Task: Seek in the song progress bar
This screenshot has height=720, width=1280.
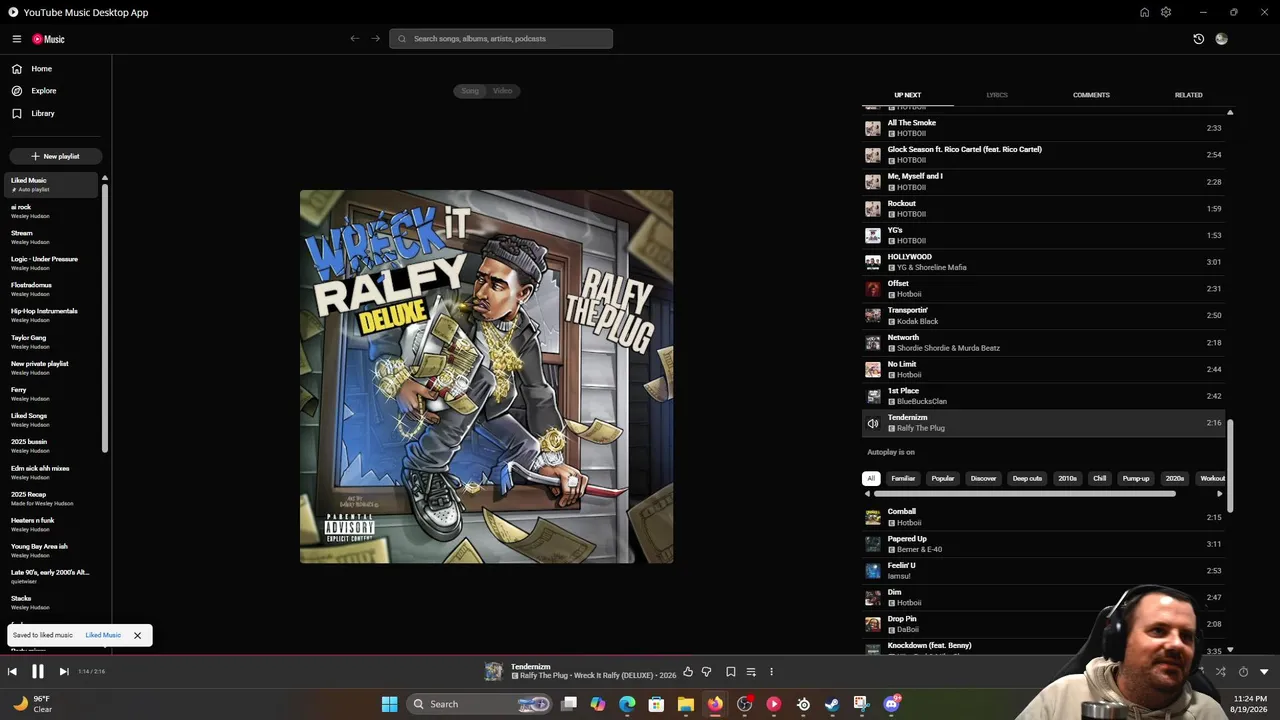Action: pyautogui.click(x=640, y=656)
